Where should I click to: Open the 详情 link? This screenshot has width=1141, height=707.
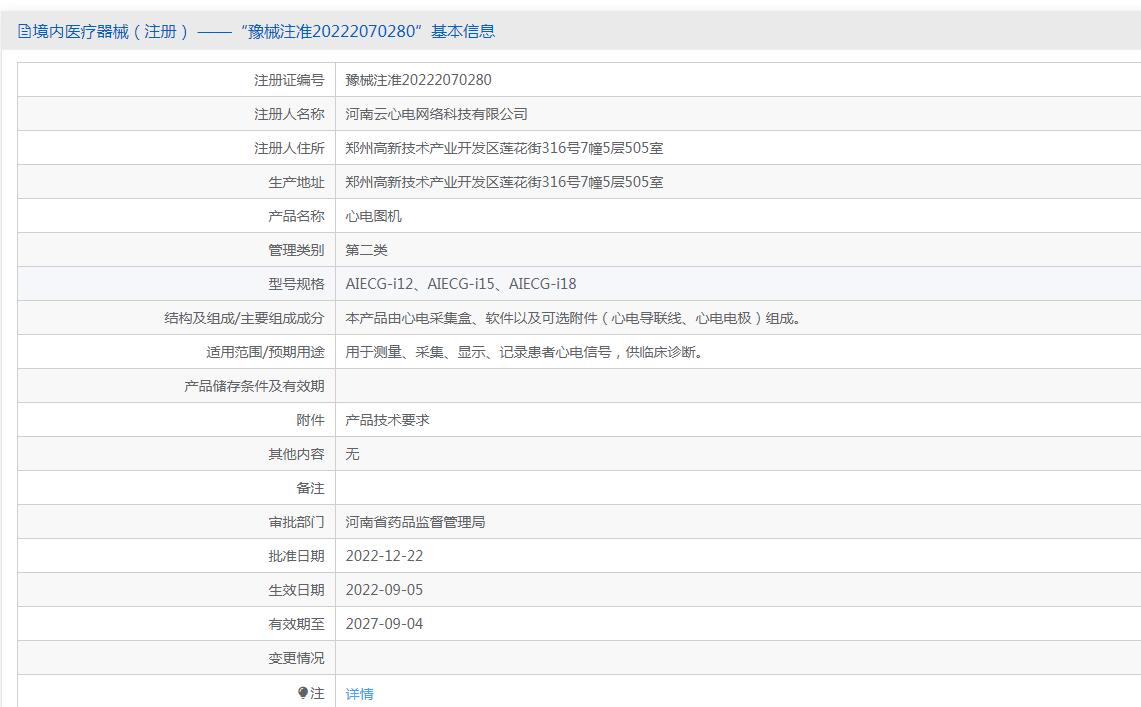359,694
